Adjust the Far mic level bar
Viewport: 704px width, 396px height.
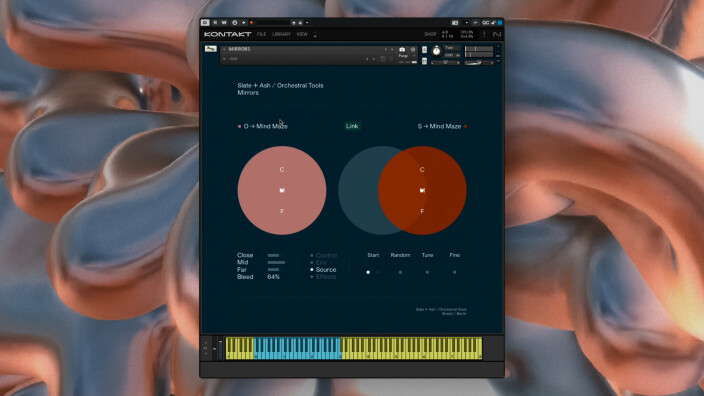pos(273,270)
